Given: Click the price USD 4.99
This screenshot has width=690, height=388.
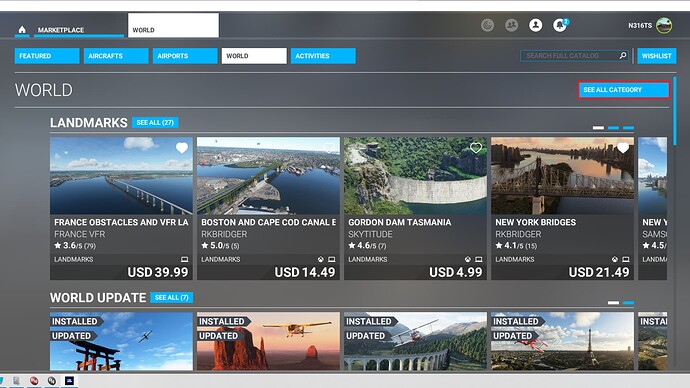Looking at the screenshot, I should (x=456, y=272).
